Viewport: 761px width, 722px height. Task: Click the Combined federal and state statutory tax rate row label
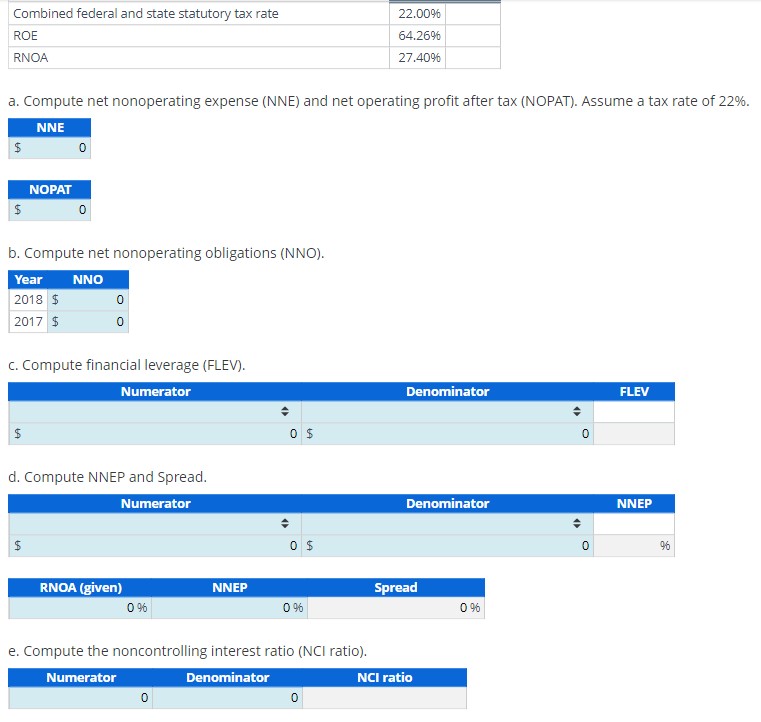(146, 14)
